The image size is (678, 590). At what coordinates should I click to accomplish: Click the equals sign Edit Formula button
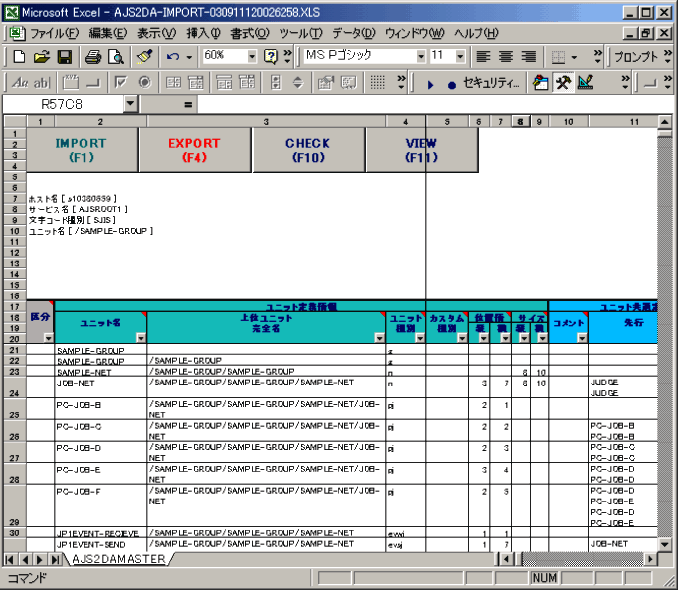pos(188,104)
